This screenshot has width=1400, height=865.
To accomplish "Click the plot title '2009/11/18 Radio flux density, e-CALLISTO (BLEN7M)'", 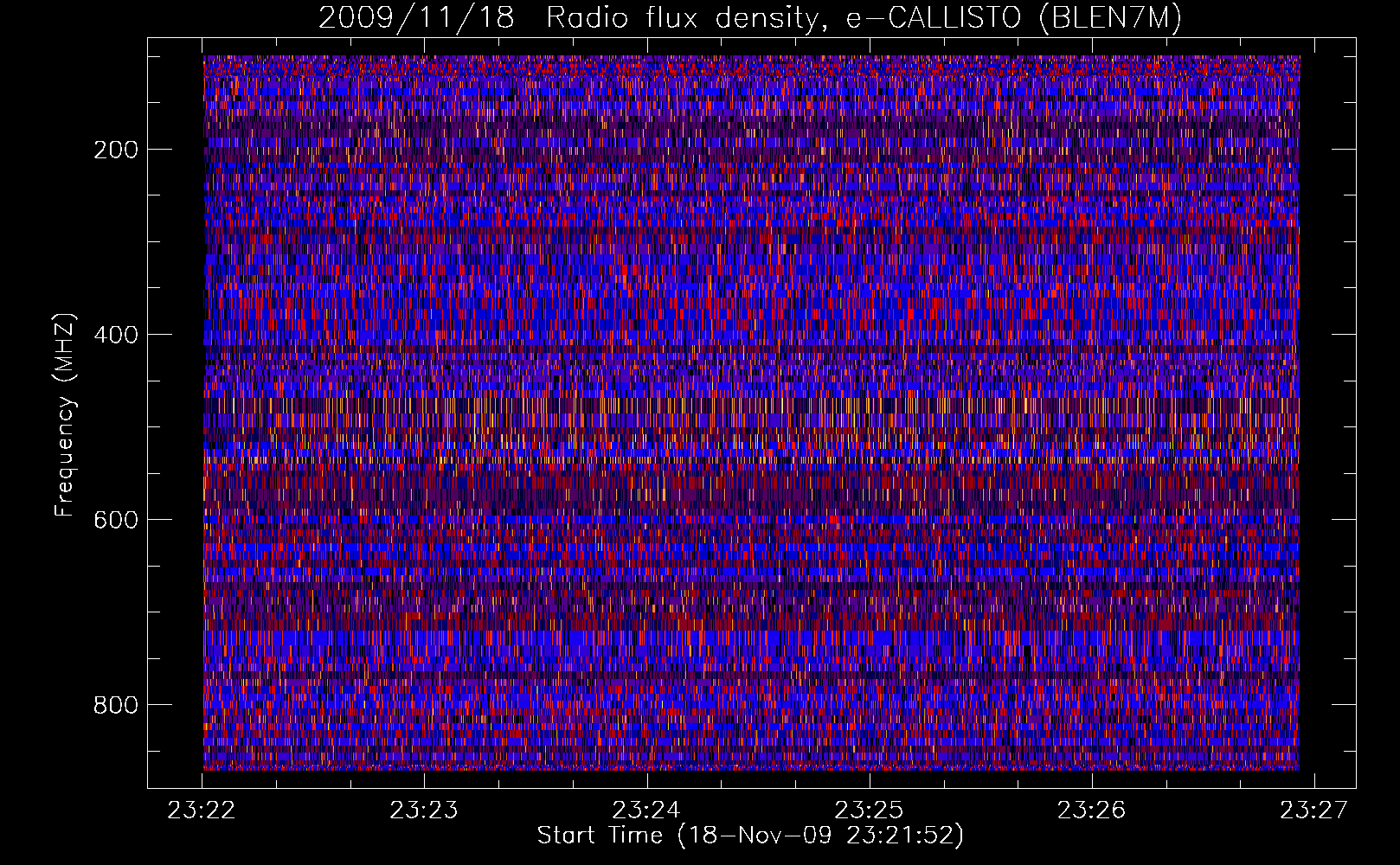I will [750, 18].
